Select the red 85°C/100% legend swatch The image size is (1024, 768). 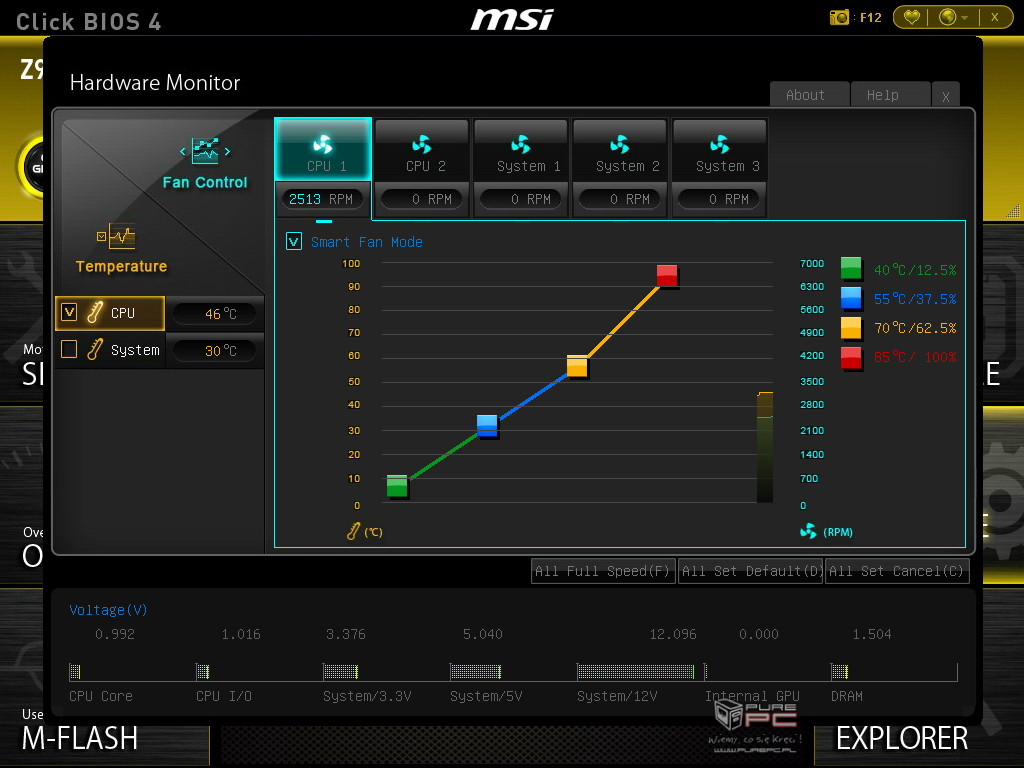click(x=851, y=358)
